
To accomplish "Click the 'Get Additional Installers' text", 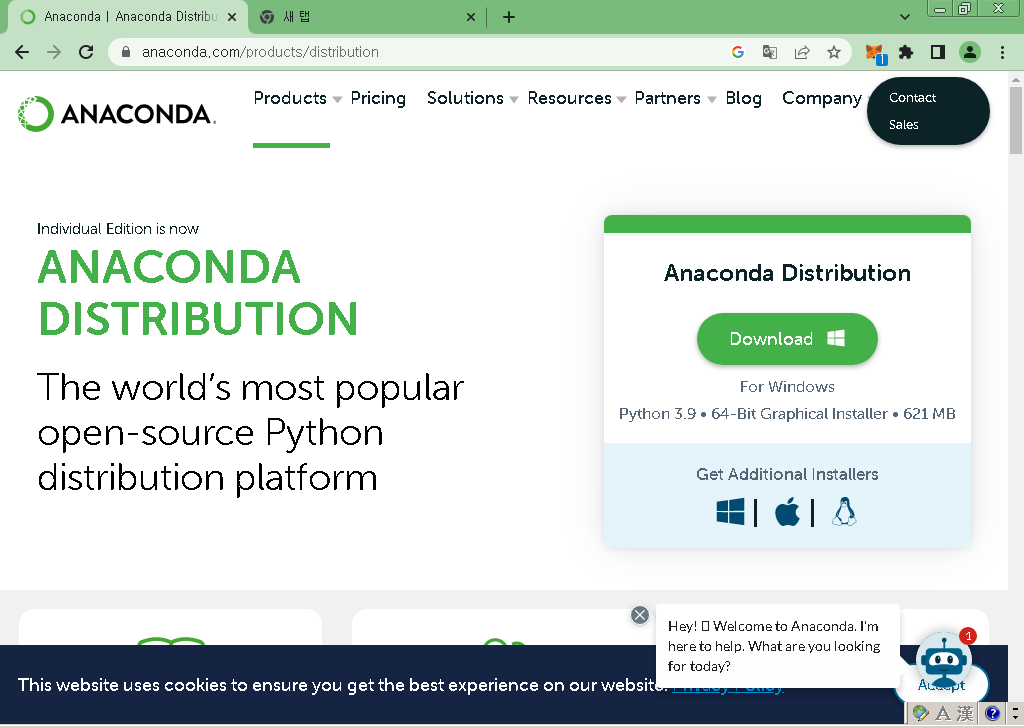I will 787,474.
